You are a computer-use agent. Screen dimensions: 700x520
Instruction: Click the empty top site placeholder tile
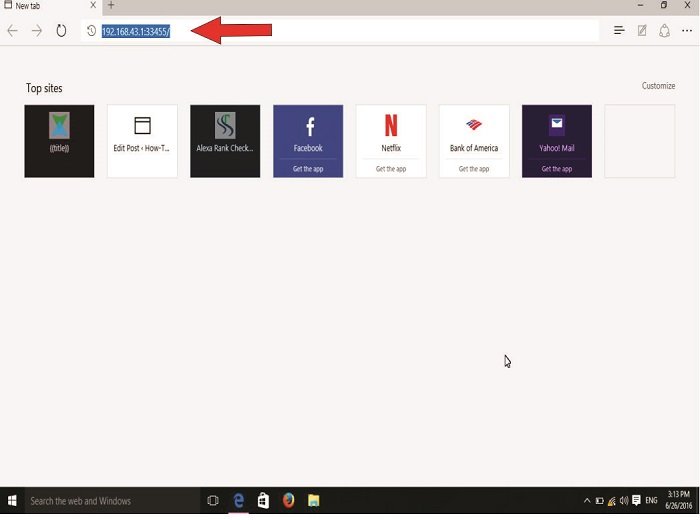point(640,141)
